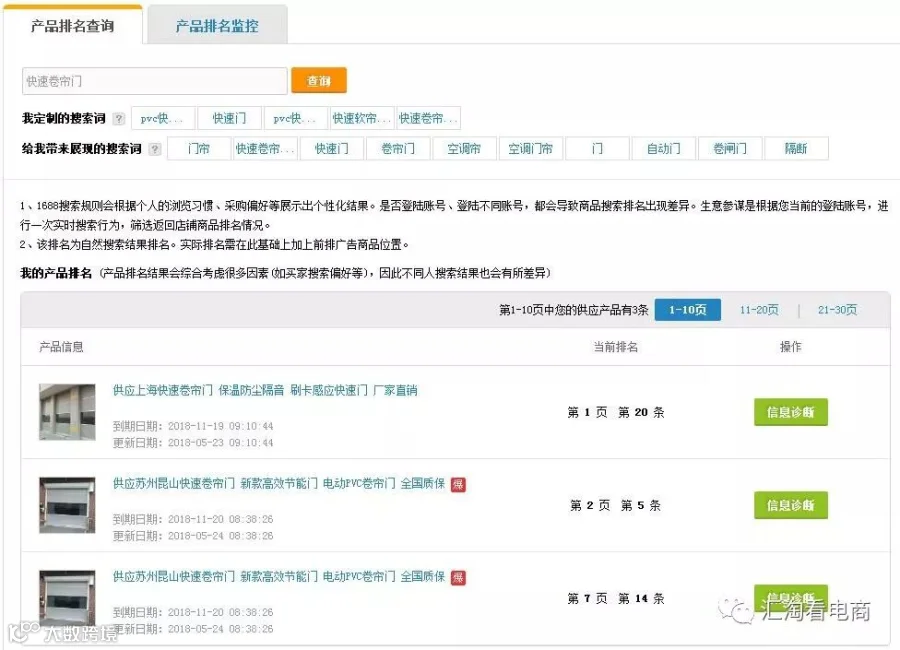This screenshot has height=650, width=900.
Task: Choose the 快速门 customized keyword tag
Action: (230, 118)
